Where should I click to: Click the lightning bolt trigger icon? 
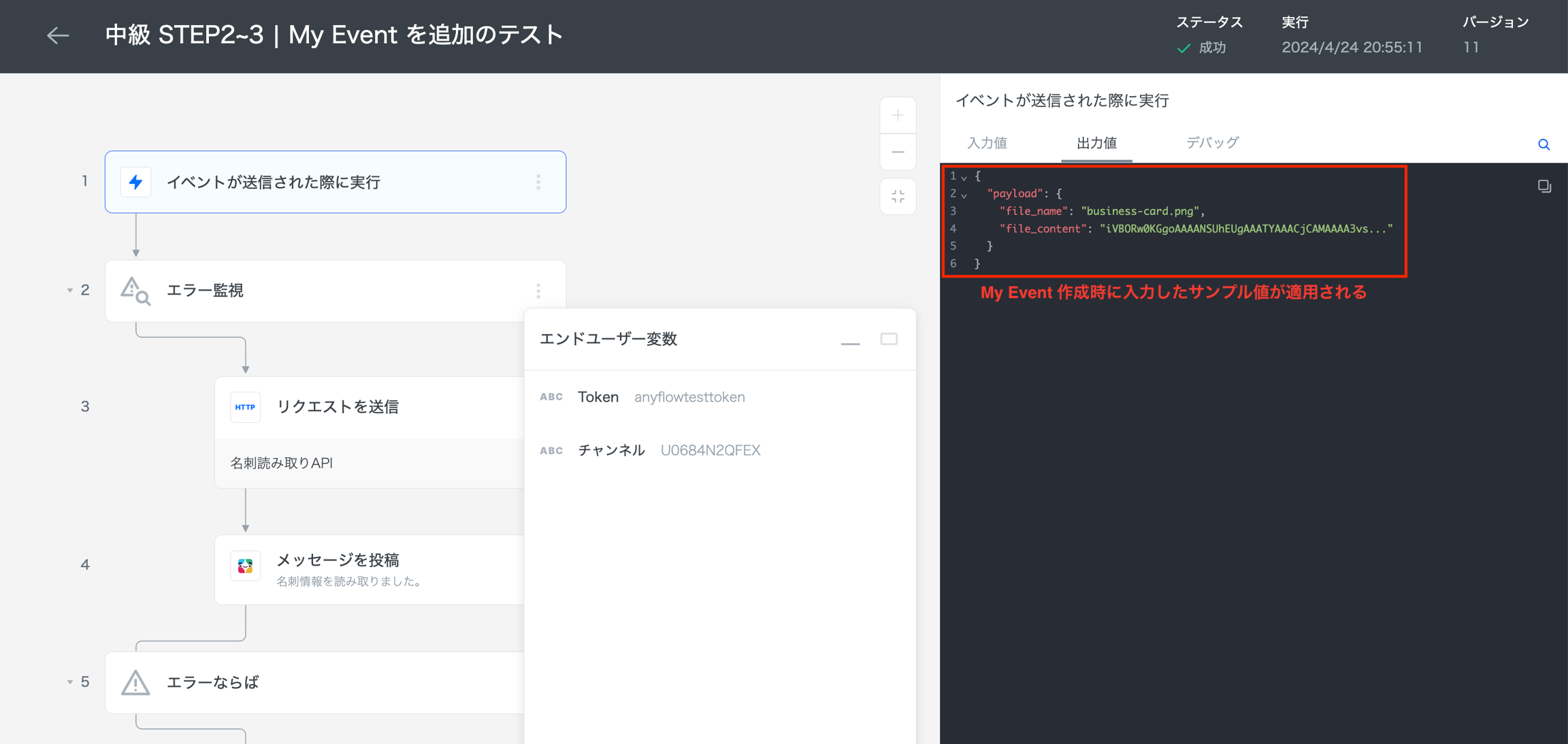coord(135,182)
